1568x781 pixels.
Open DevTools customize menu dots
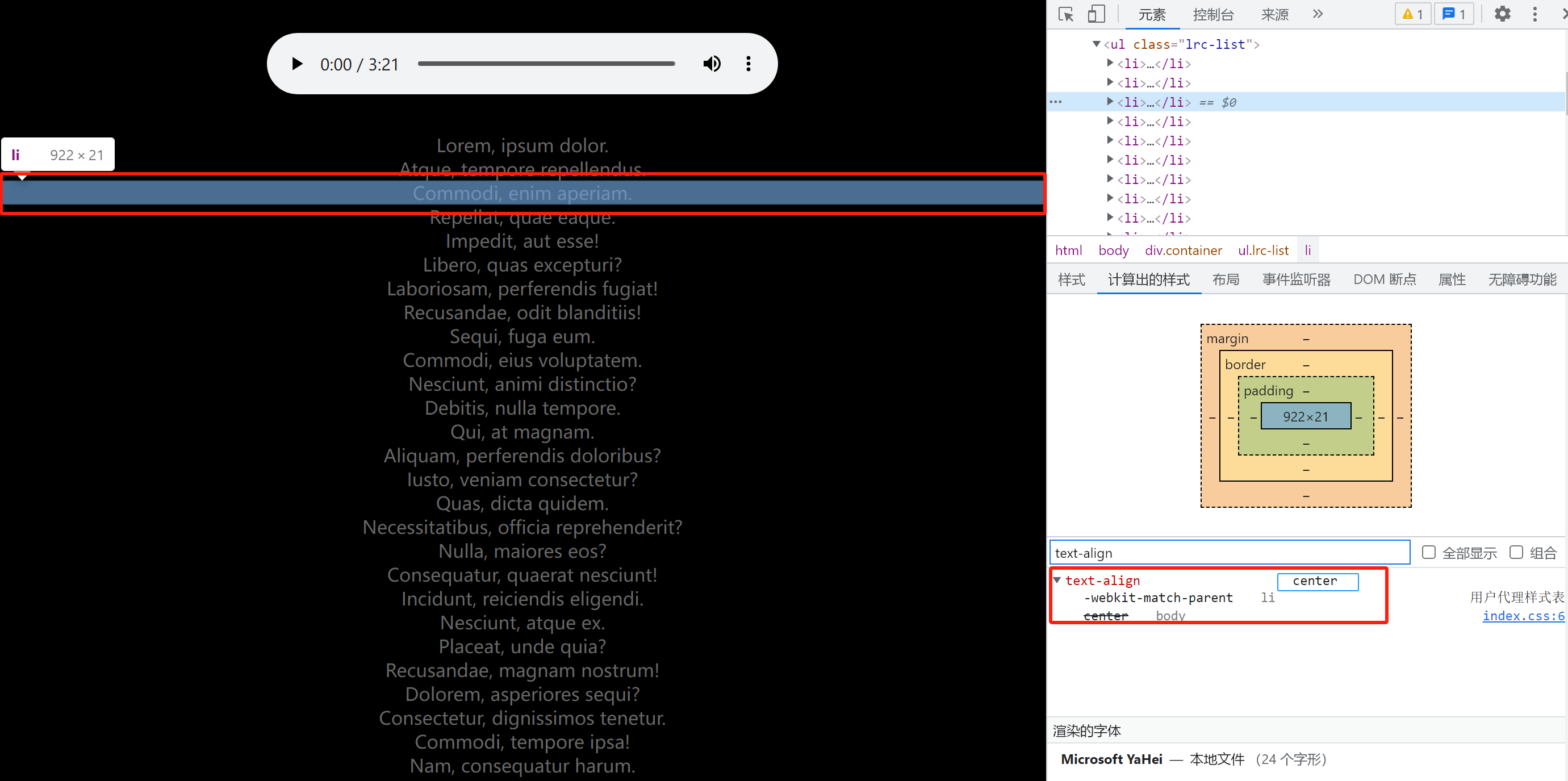[x=1534, y=14]
